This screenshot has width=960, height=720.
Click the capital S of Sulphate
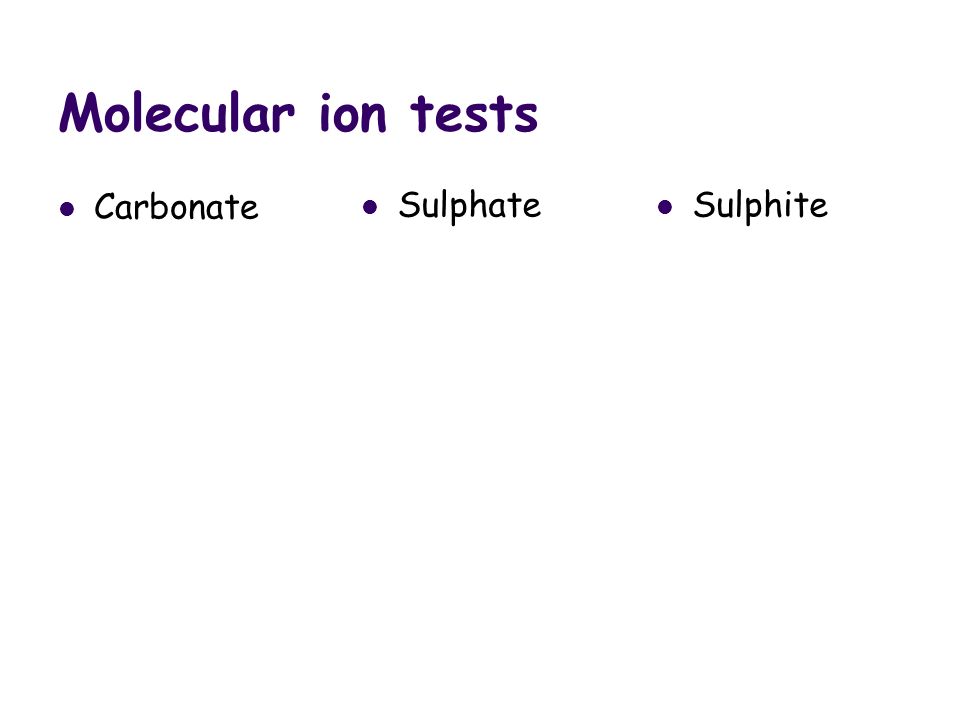[408, 204]
